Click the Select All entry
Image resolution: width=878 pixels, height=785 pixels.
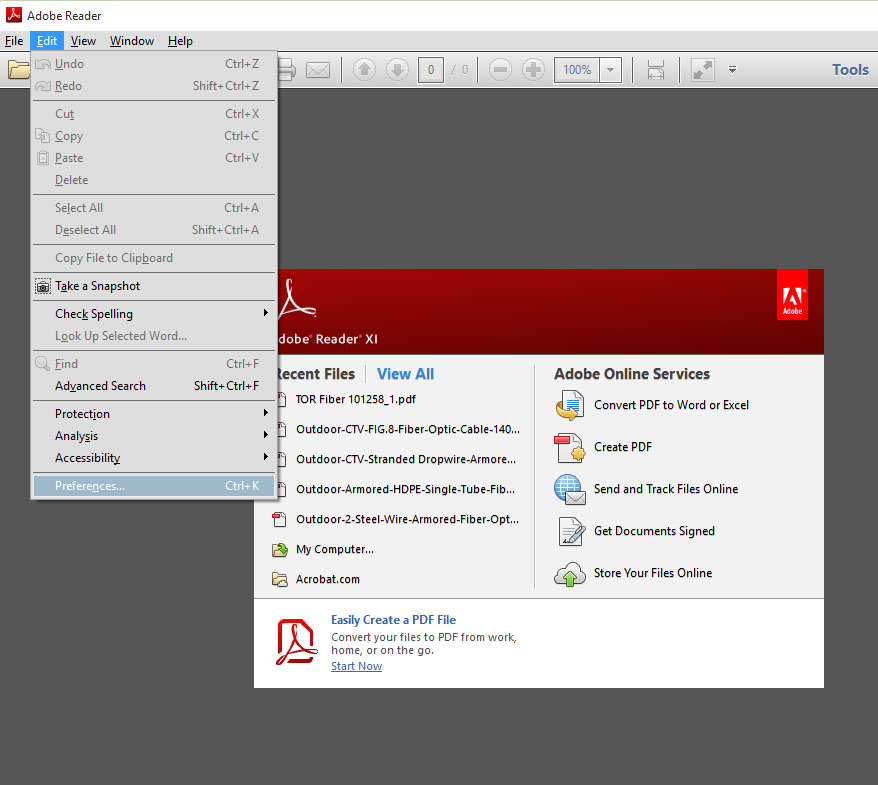point(154,208)
